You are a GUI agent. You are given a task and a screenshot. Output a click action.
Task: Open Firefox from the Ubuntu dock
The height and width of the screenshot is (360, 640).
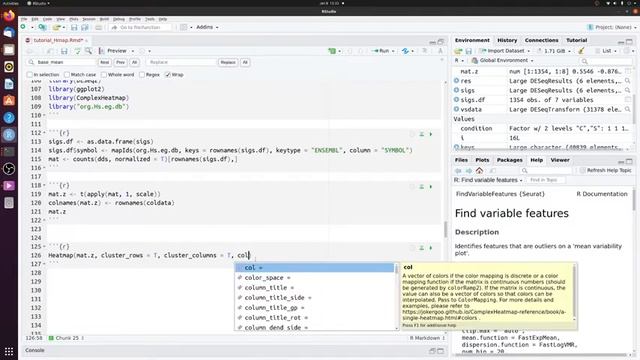[x=9, y=16]
